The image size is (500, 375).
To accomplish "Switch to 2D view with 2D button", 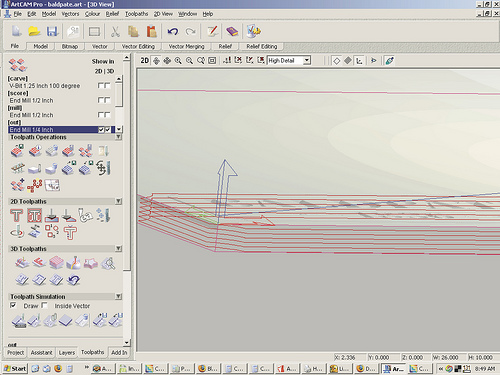I will pos(145,60).
